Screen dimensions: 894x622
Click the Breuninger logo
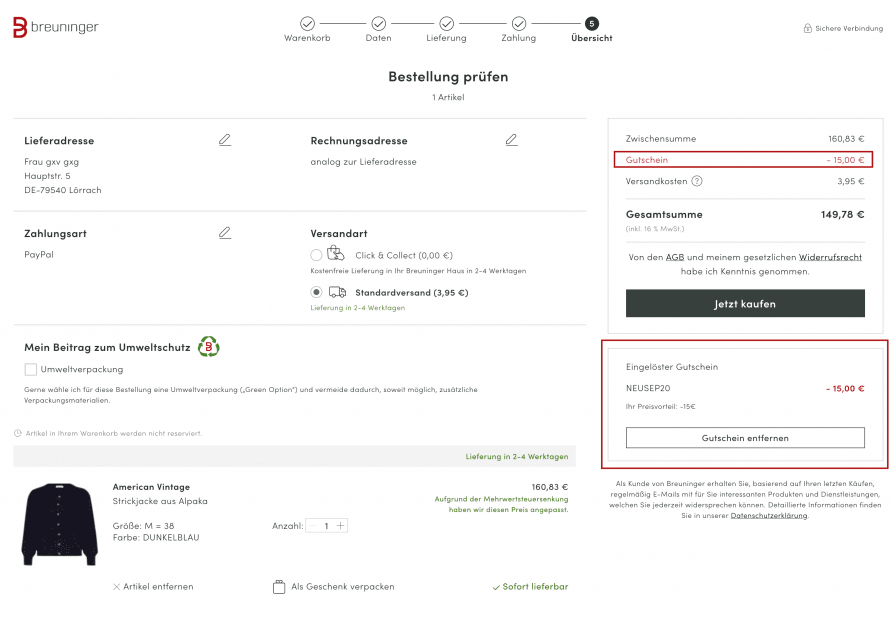tap(55, 27)
